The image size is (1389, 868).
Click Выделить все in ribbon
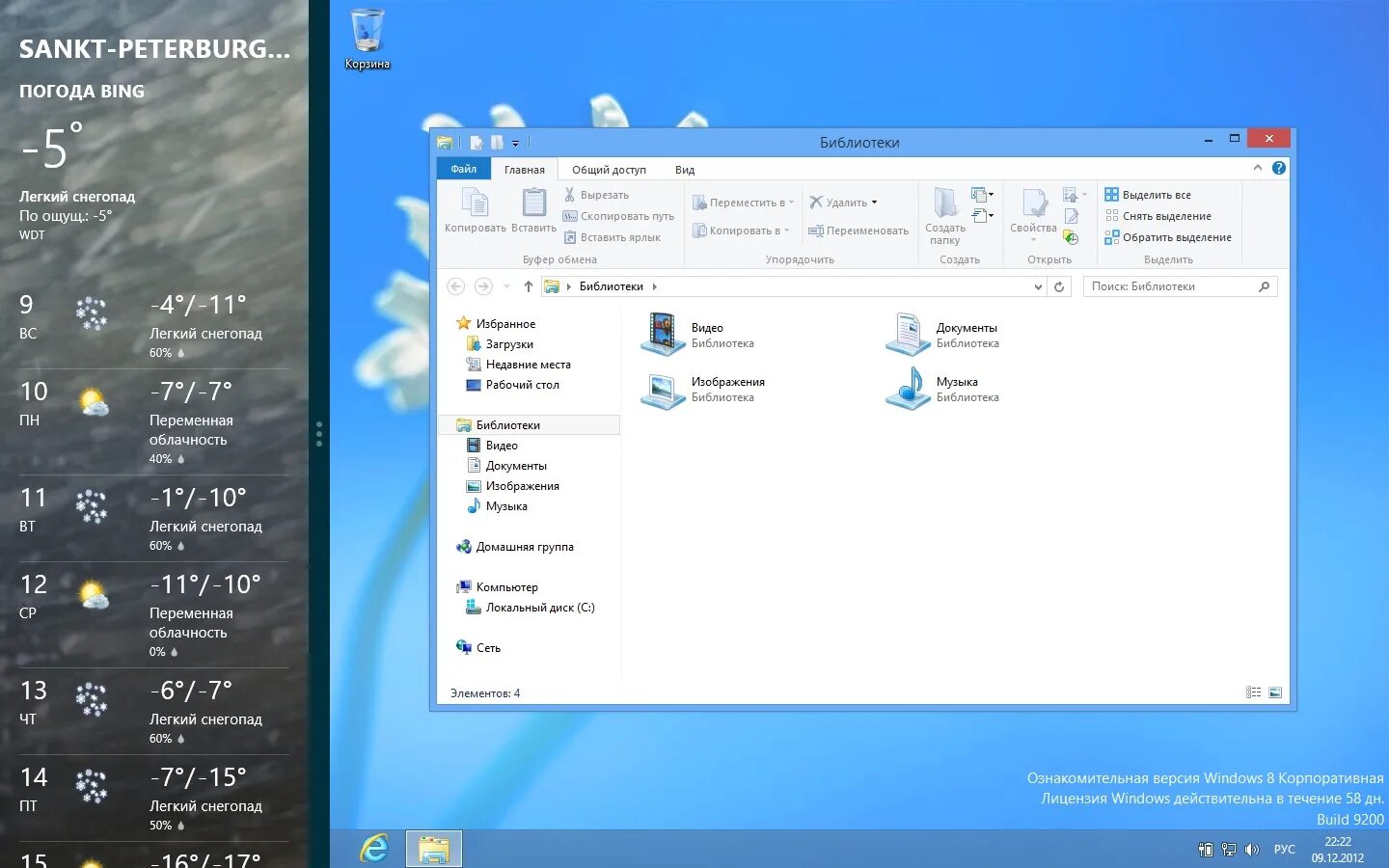pyautogui.click(x=1148, y=195)
